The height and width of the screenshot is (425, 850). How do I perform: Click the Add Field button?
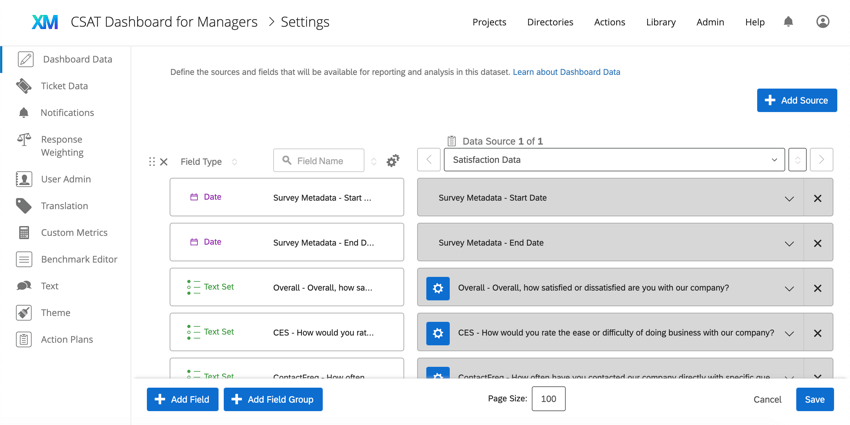tap(182, 400)
